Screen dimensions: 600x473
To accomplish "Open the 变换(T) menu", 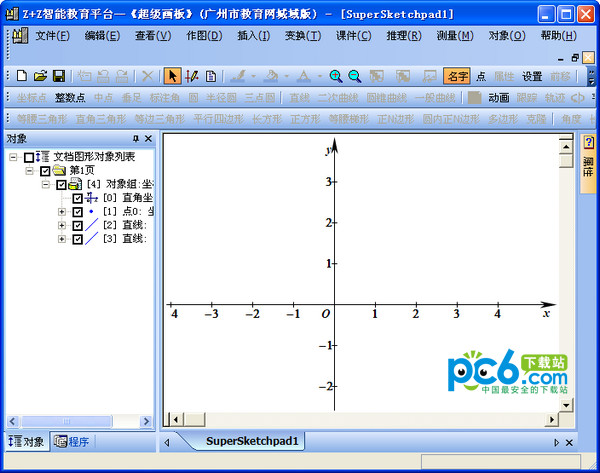I will coord(303,36).
